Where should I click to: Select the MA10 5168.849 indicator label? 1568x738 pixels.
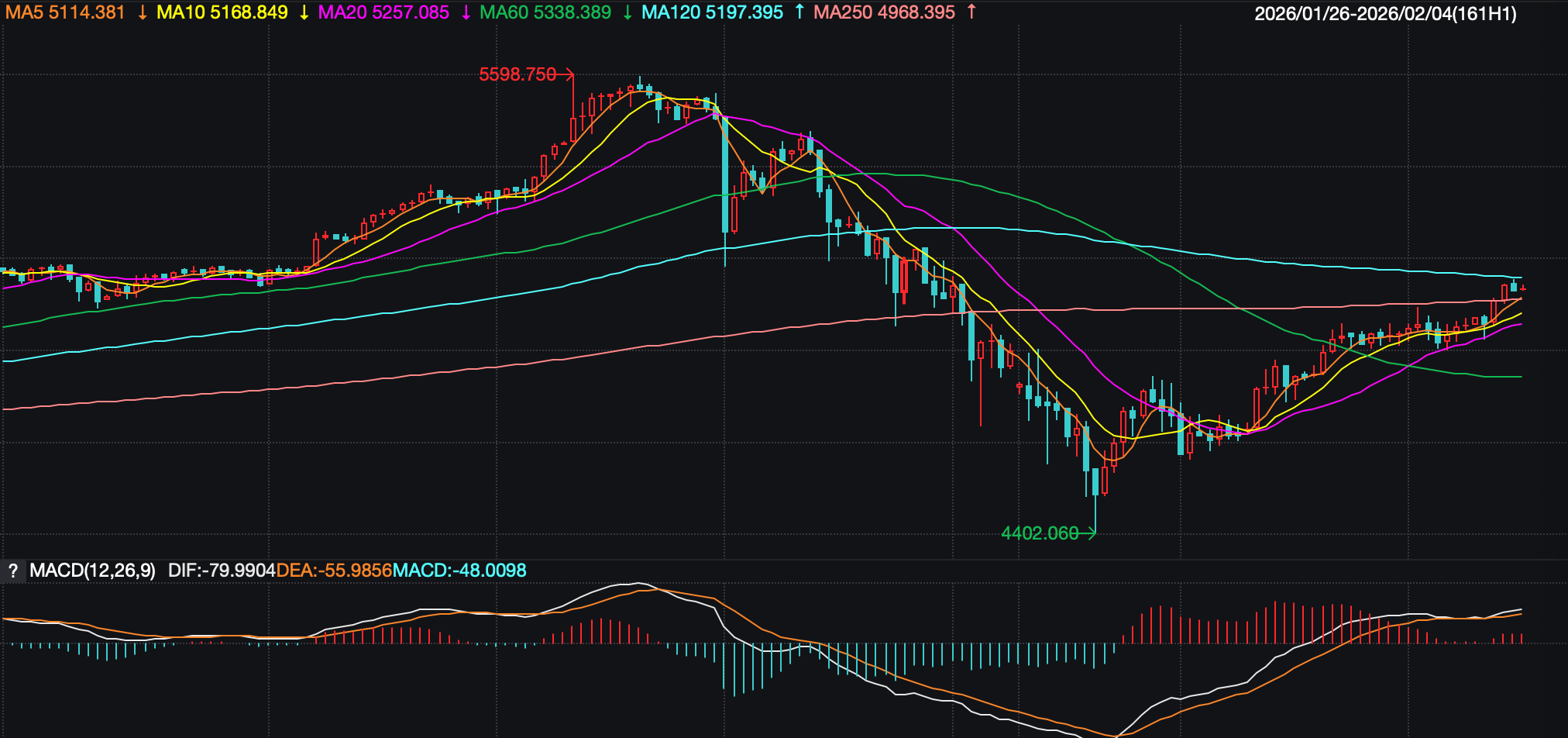click(222, 12)
